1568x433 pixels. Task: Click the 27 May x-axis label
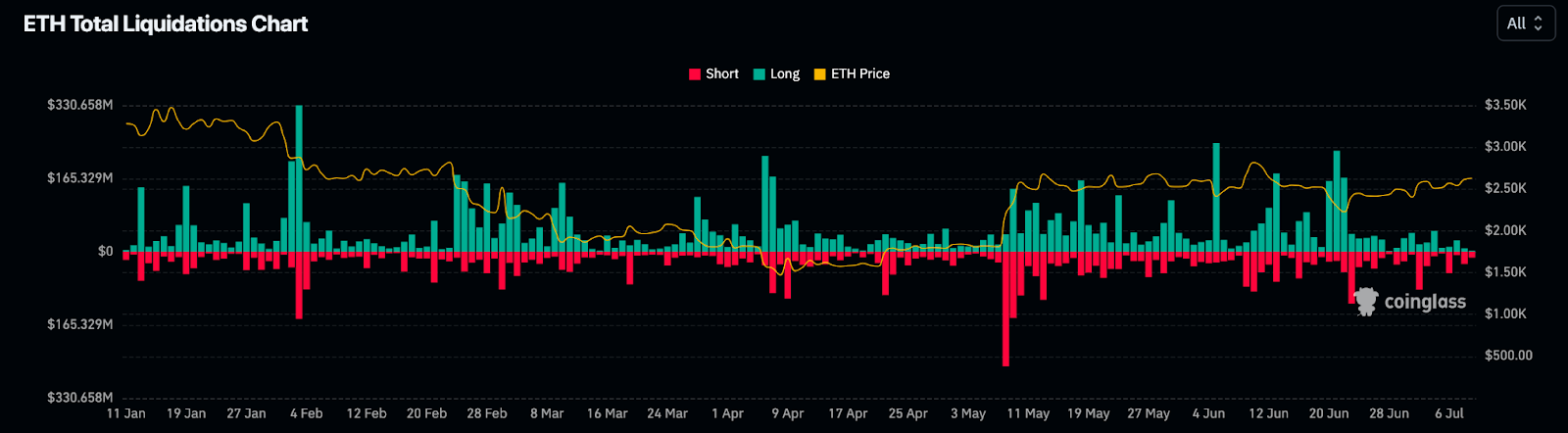tap(1149, 413)
